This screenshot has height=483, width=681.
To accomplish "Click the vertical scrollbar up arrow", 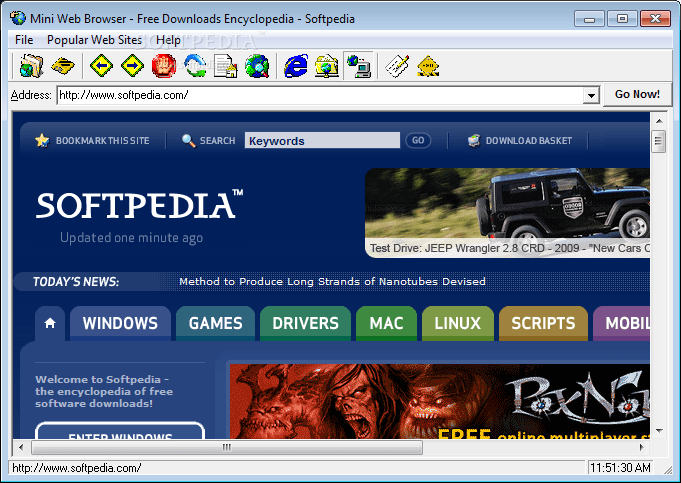I will tap(659, 121).
